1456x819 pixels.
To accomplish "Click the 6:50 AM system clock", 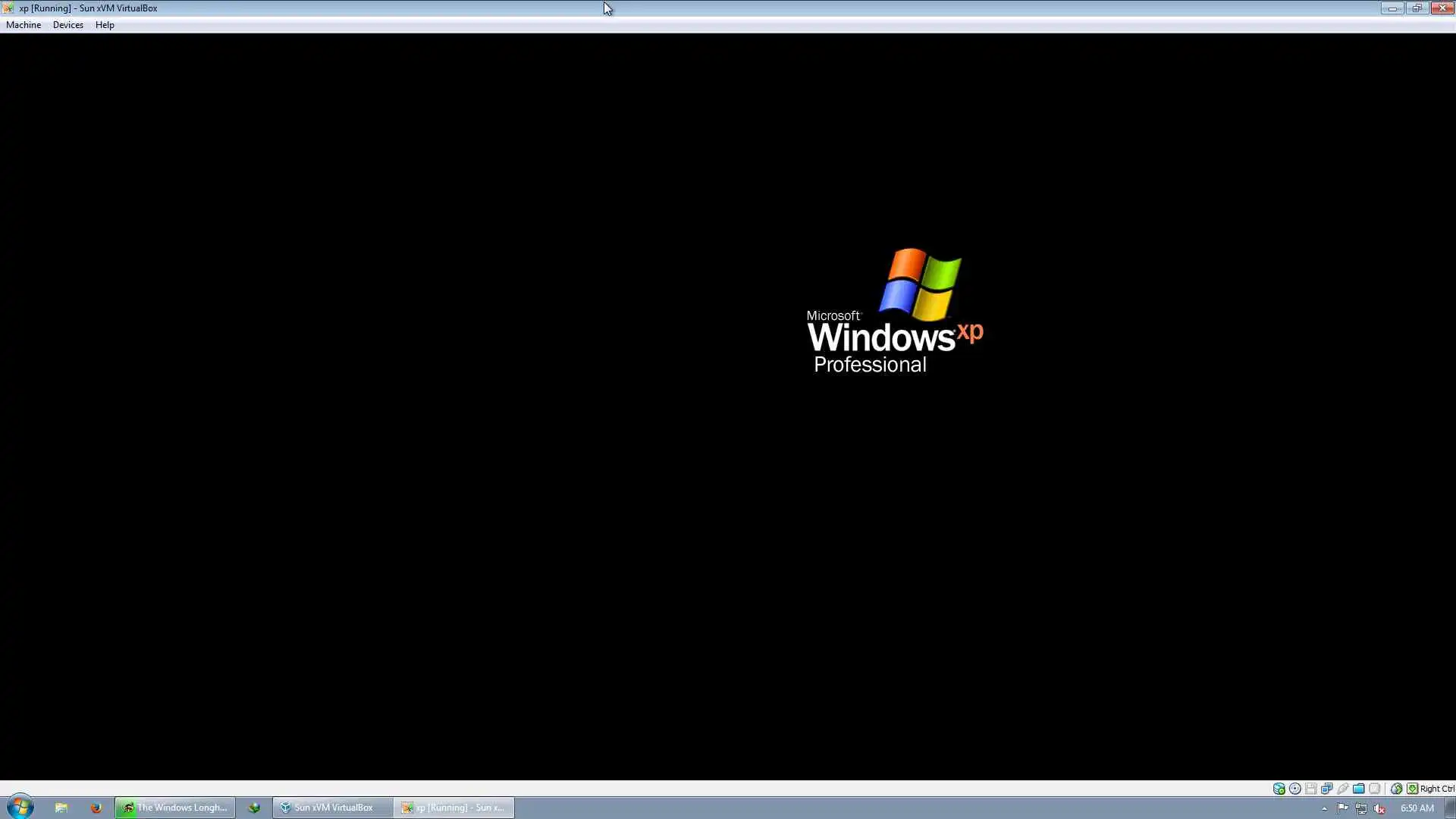I will pyautogui.click(x=1417, y=808).
